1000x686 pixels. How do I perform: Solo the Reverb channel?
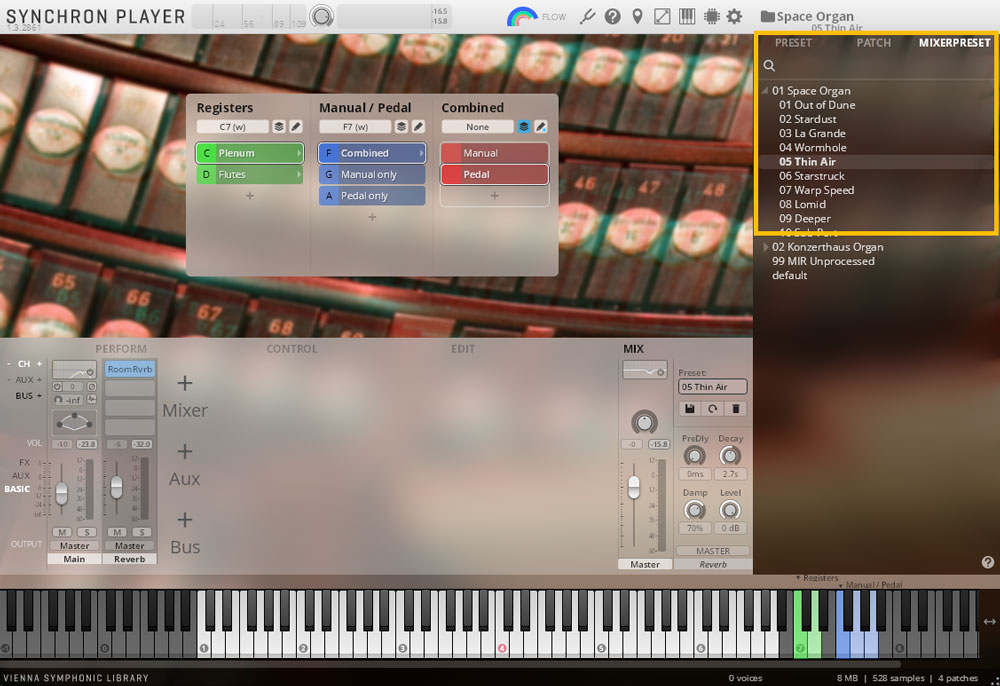pyautogui.click(x=141, y=532)
